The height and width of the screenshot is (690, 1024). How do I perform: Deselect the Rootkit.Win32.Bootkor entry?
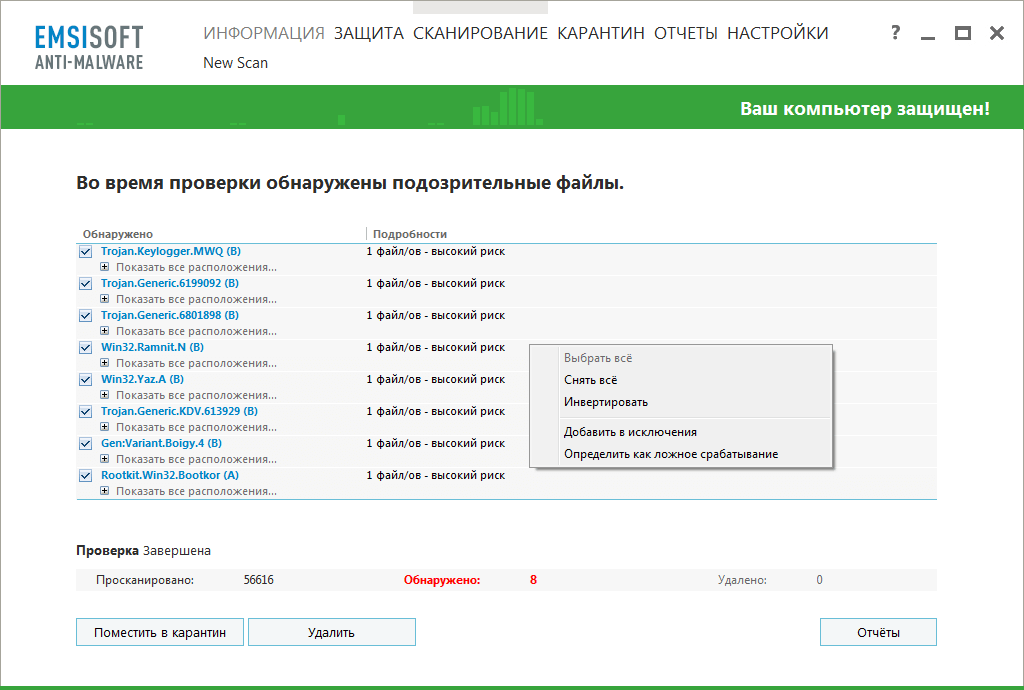[85, 475]
